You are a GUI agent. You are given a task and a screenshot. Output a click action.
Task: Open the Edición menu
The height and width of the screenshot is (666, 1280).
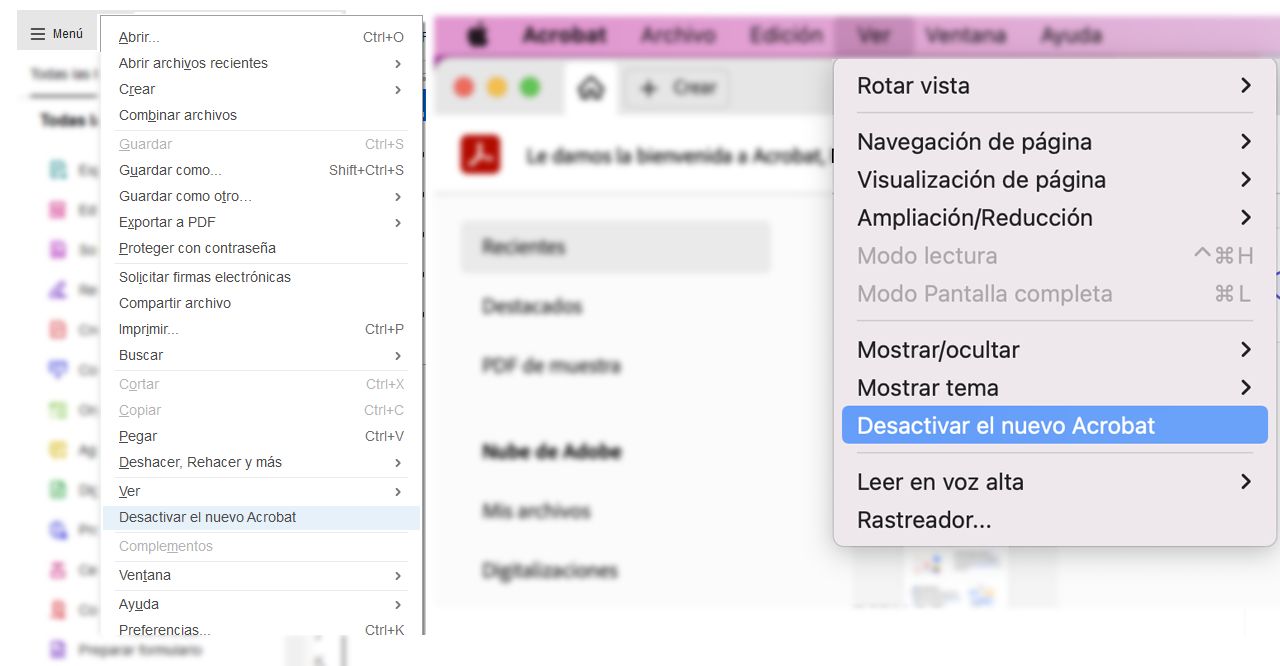tap(786, 33)
